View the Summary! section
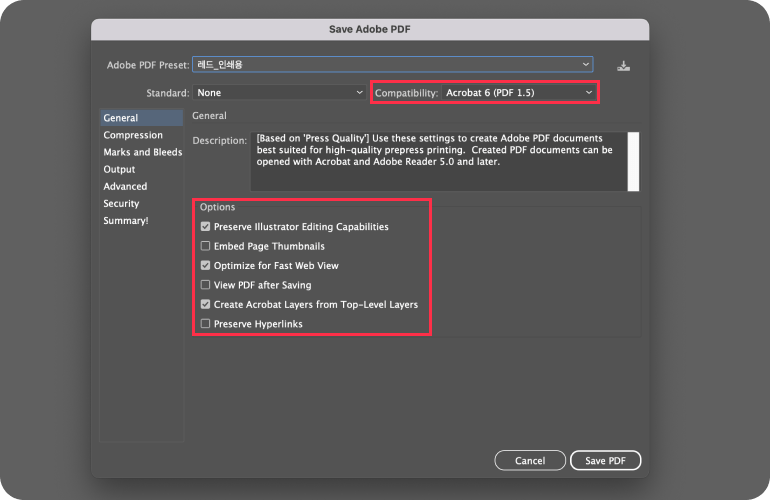This screenshot has width=770, height=500. [x=125, y=220]
